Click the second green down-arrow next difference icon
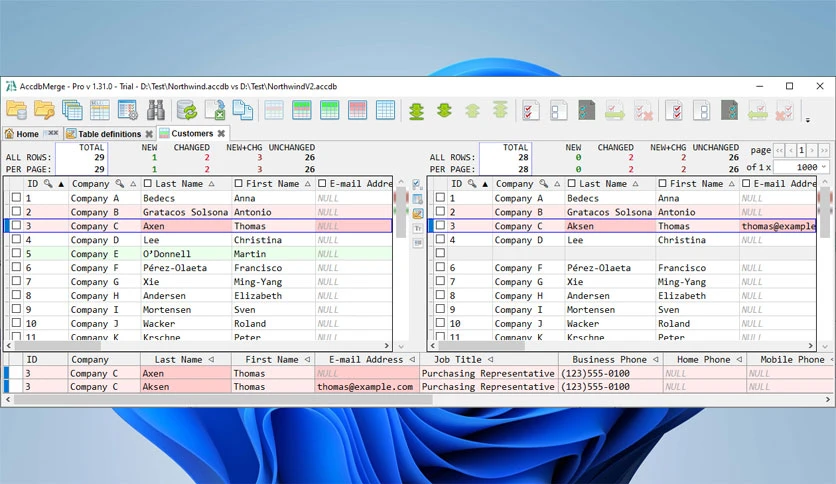Viewport: 836px width, 484px height. (444, 110)
